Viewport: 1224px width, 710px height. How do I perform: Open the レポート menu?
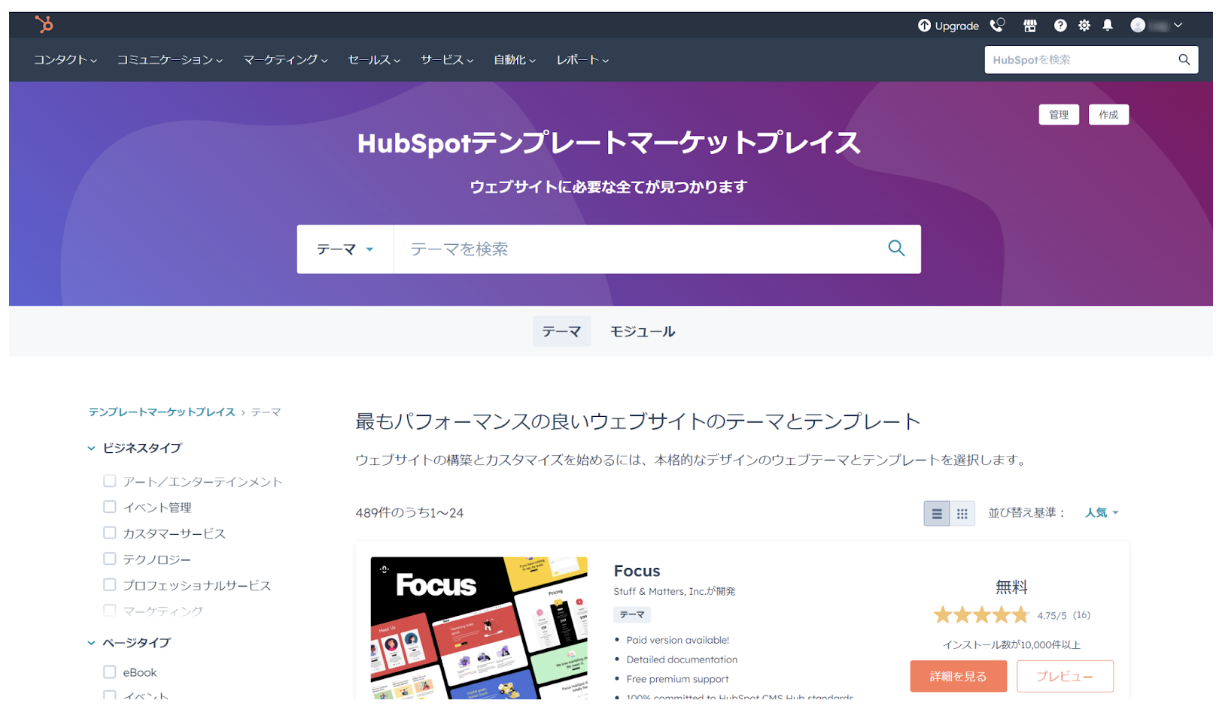[582, 60]
